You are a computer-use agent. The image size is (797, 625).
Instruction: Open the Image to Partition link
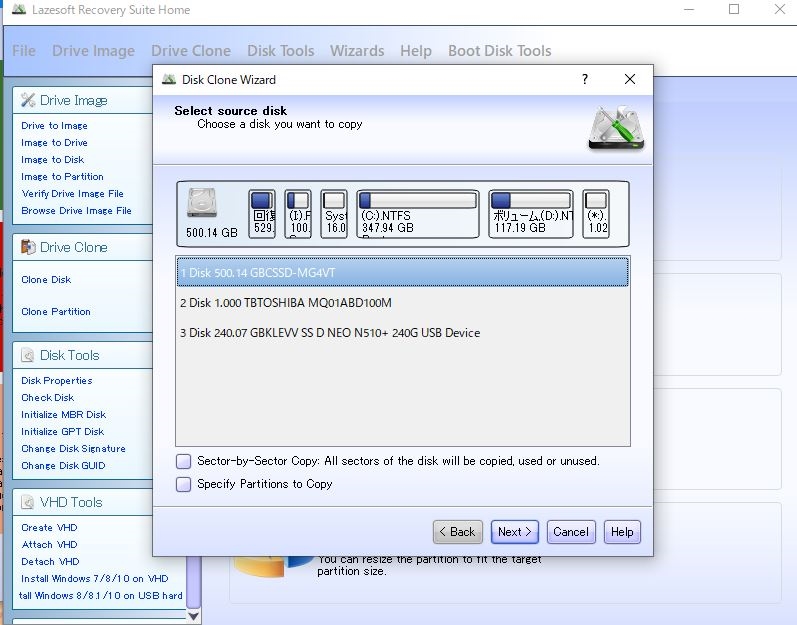pos(62,177)
